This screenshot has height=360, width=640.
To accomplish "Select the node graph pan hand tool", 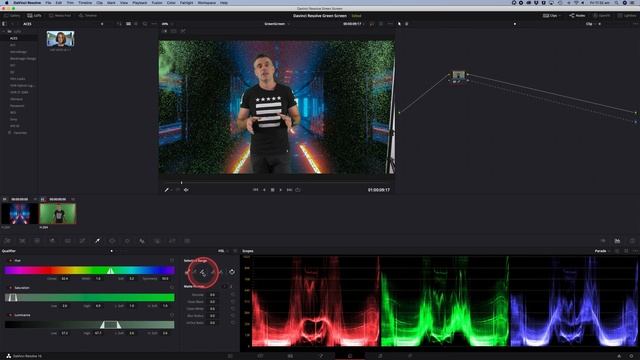I will pyautogui.click(x=406, y=24).
